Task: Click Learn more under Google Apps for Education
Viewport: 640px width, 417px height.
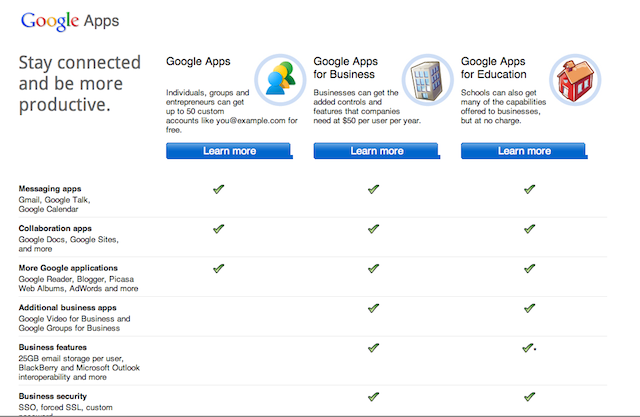Action: point(524,151)
